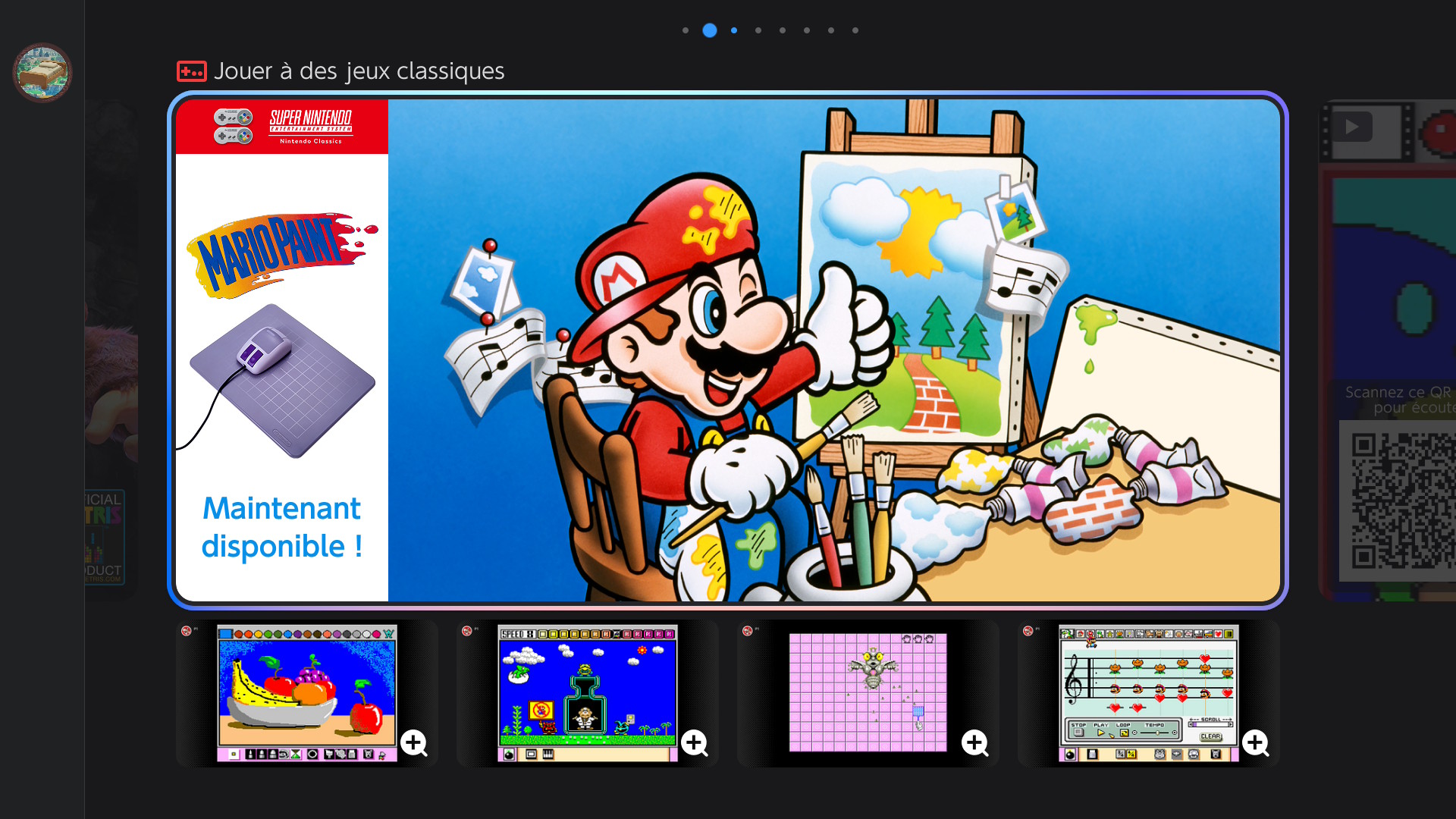The height and width of the screenshot is (819, 1456).
Task: Open the fruit bowl painting screenshot
Action: tap(307, 693)
